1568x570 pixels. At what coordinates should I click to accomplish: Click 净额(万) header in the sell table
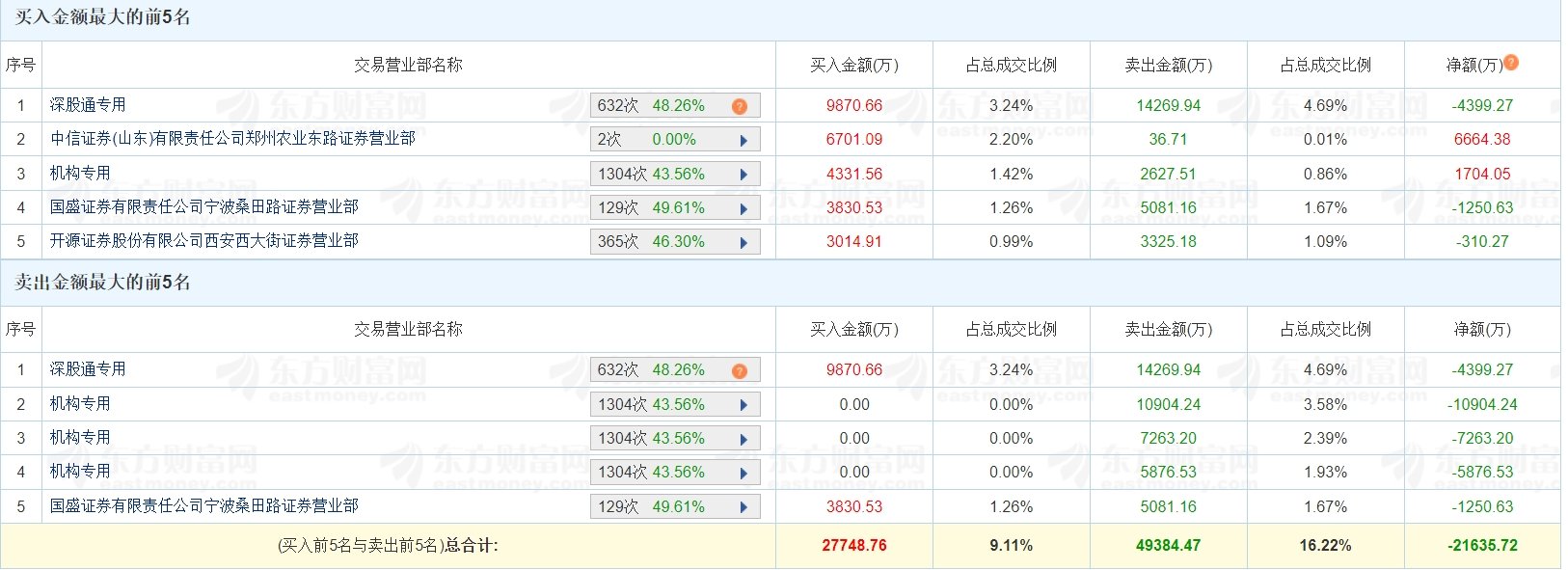pyautogui.click(x=1482, y=330)
